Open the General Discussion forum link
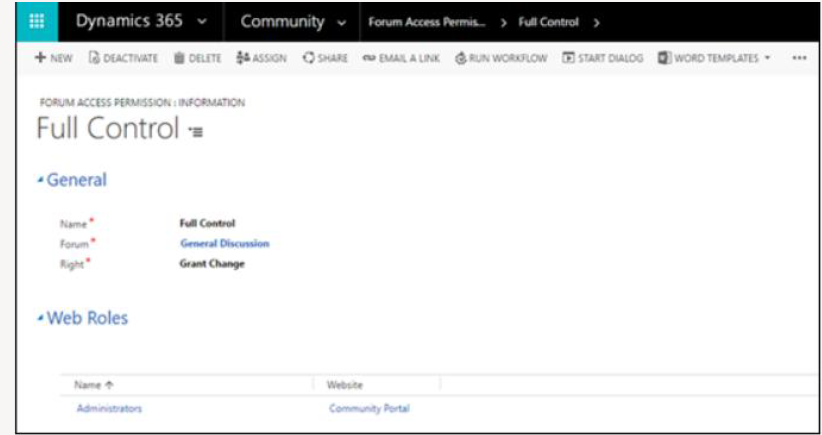Screen dimensions: 822x435 pos(224,244)
